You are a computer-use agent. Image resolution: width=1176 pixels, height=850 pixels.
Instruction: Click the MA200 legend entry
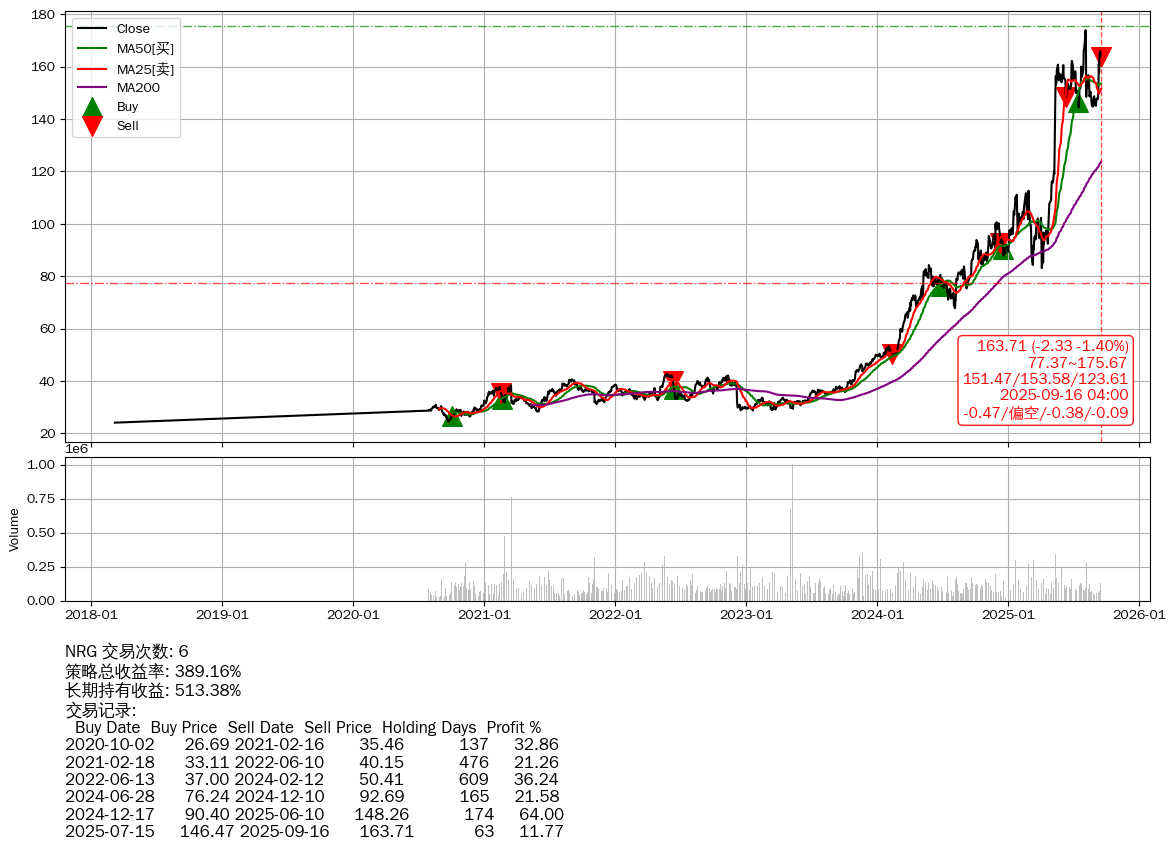click(138, 88)
